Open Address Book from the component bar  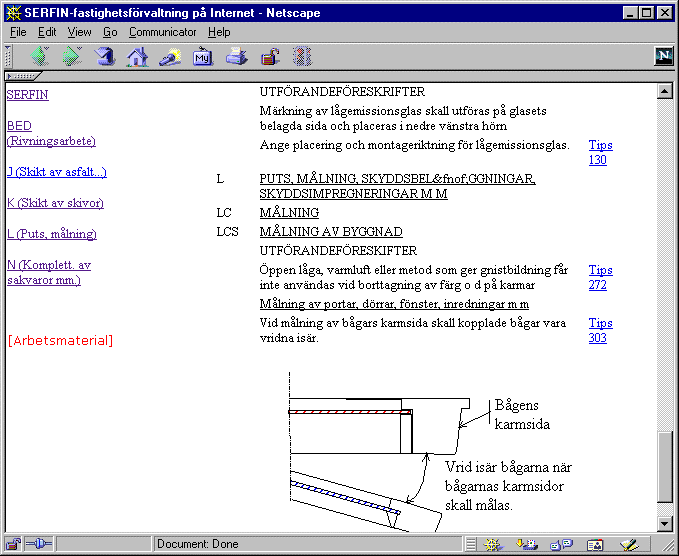click(595, 544)
